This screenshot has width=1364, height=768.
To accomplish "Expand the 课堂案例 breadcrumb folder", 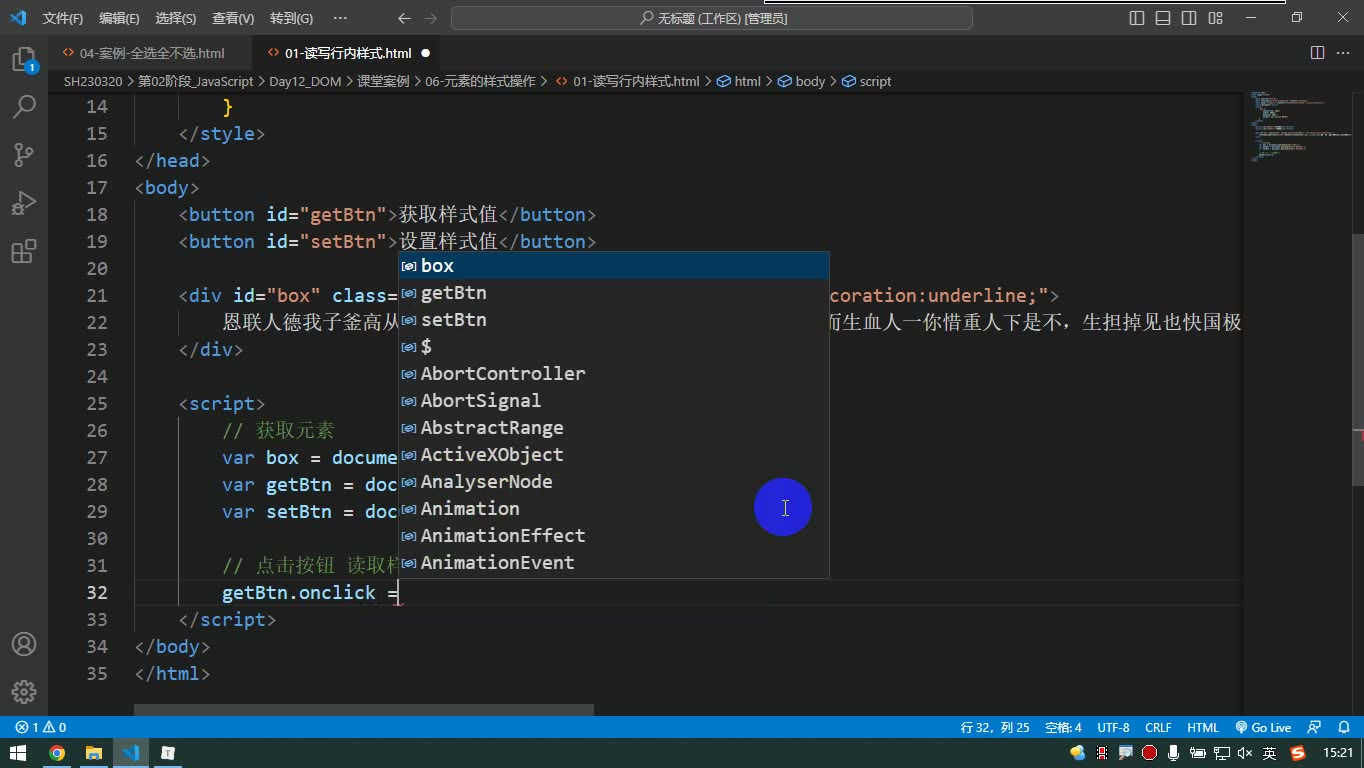I will [383, 81].
